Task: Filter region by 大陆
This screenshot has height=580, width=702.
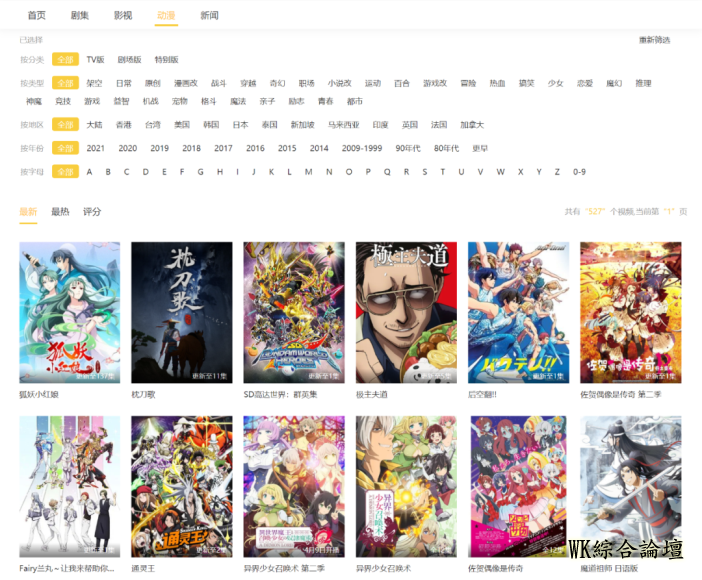Action: [x=94, y=125]
